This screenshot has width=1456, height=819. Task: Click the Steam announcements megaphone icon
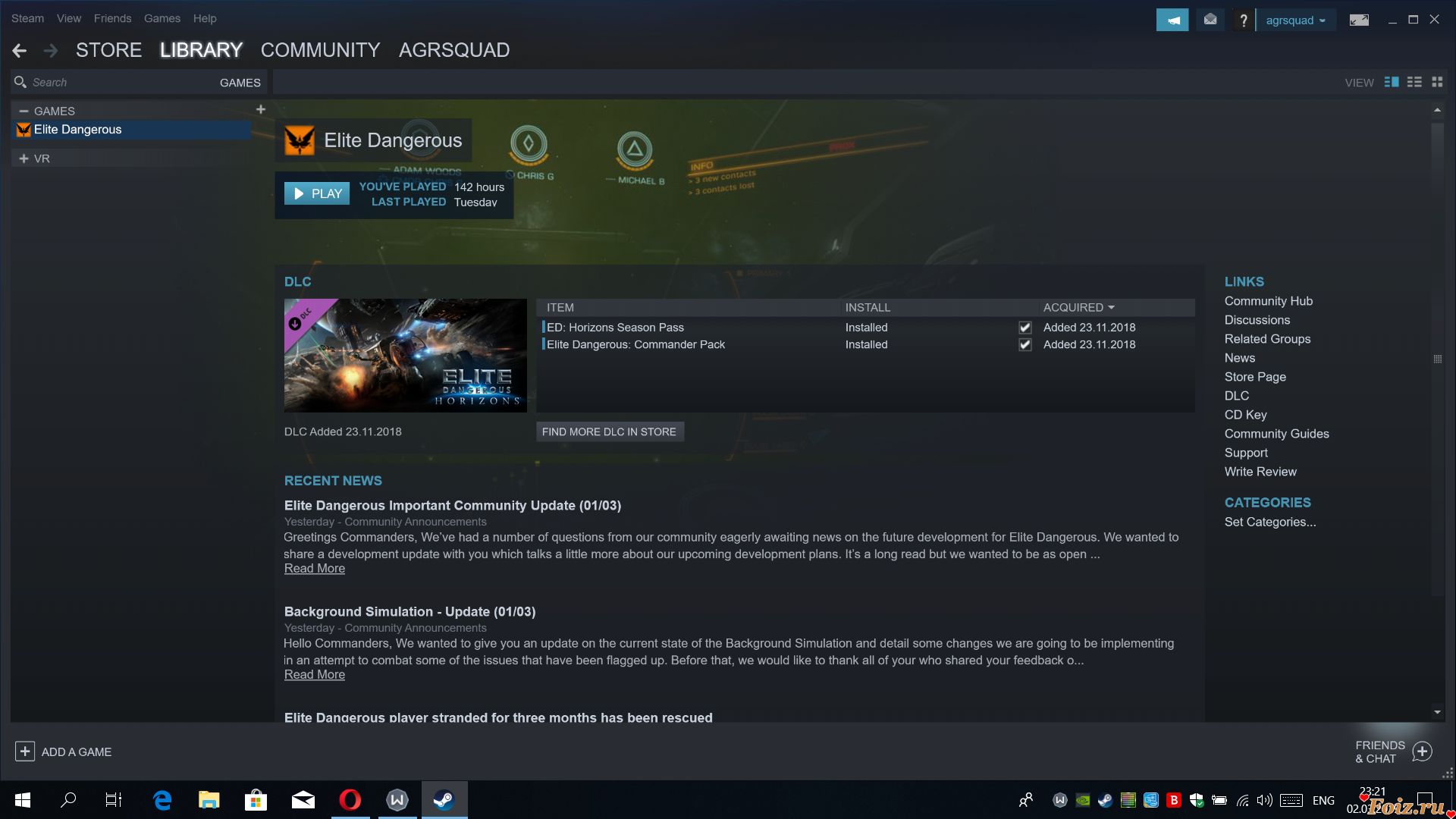(1172, 20)
